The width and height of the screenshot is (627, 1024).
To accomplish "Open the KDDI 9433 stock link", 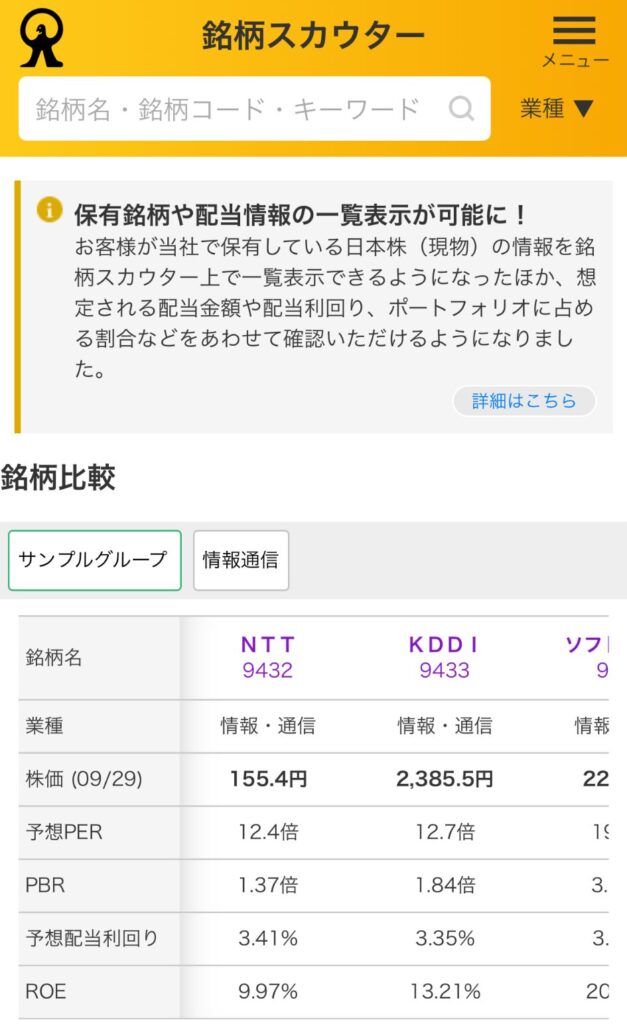I will (x=444, y=657).
